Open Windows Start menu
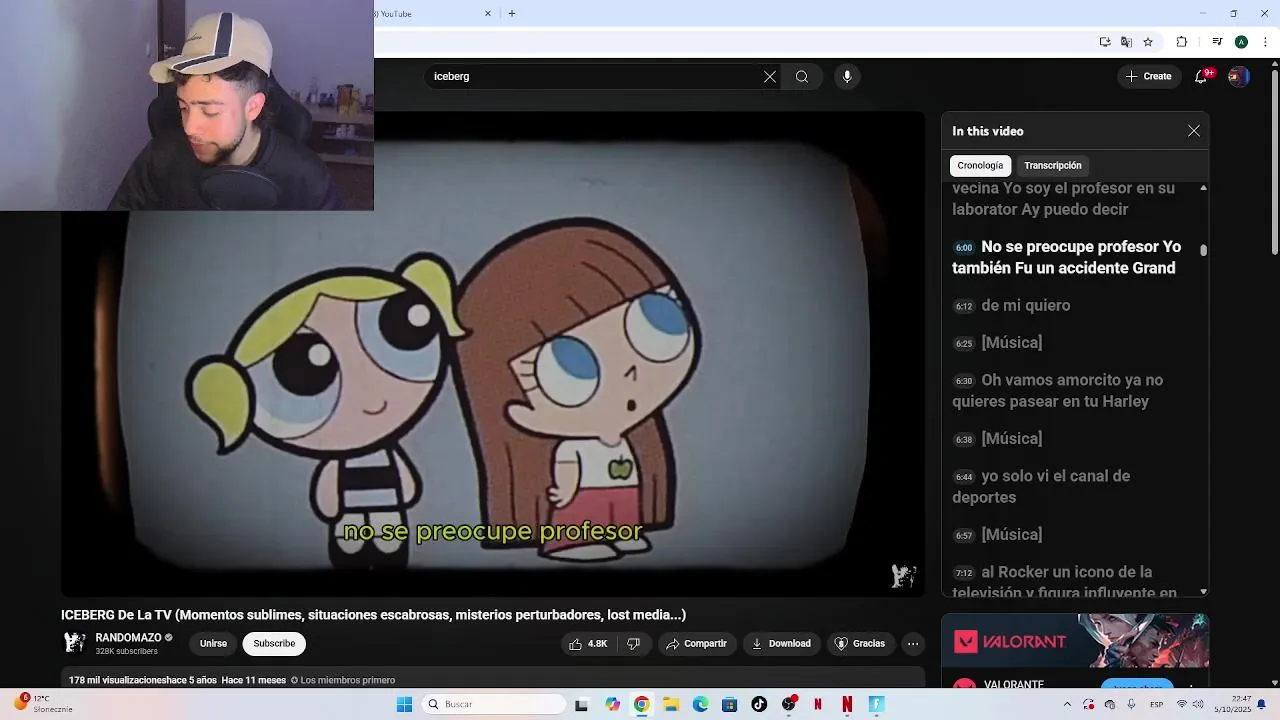 404,704
